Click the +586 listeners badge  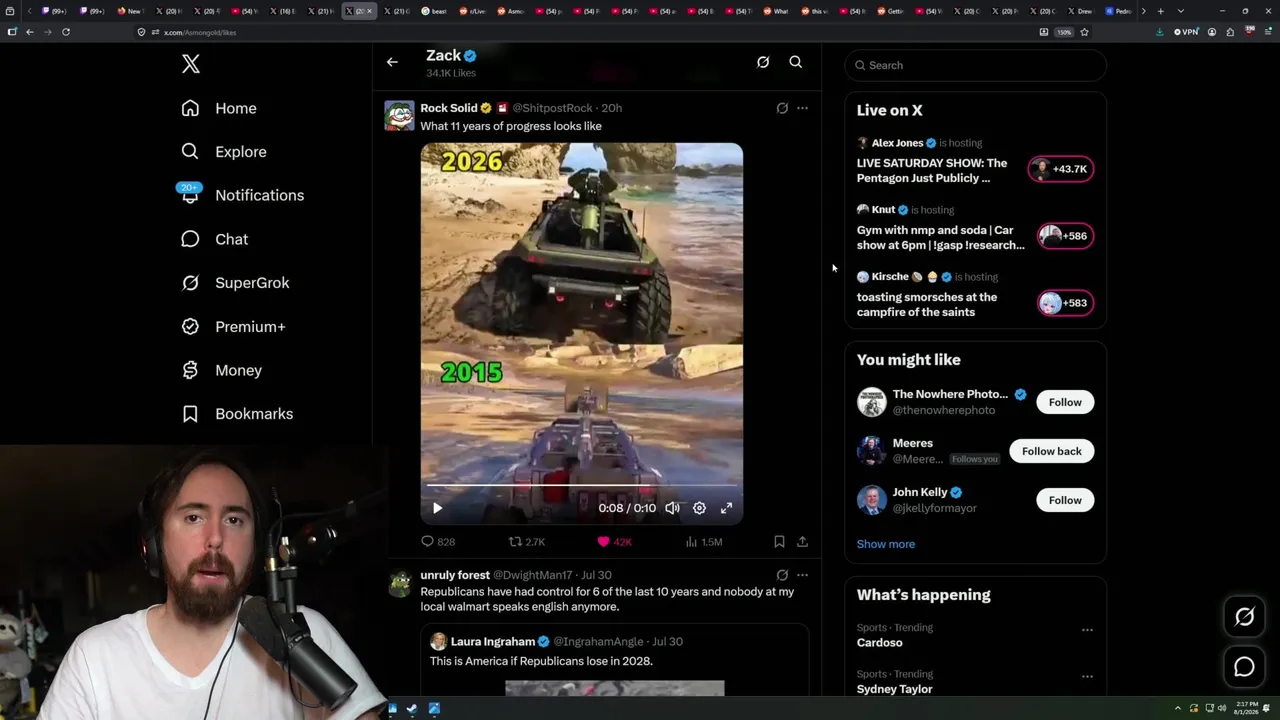(x=1065, y=236)
